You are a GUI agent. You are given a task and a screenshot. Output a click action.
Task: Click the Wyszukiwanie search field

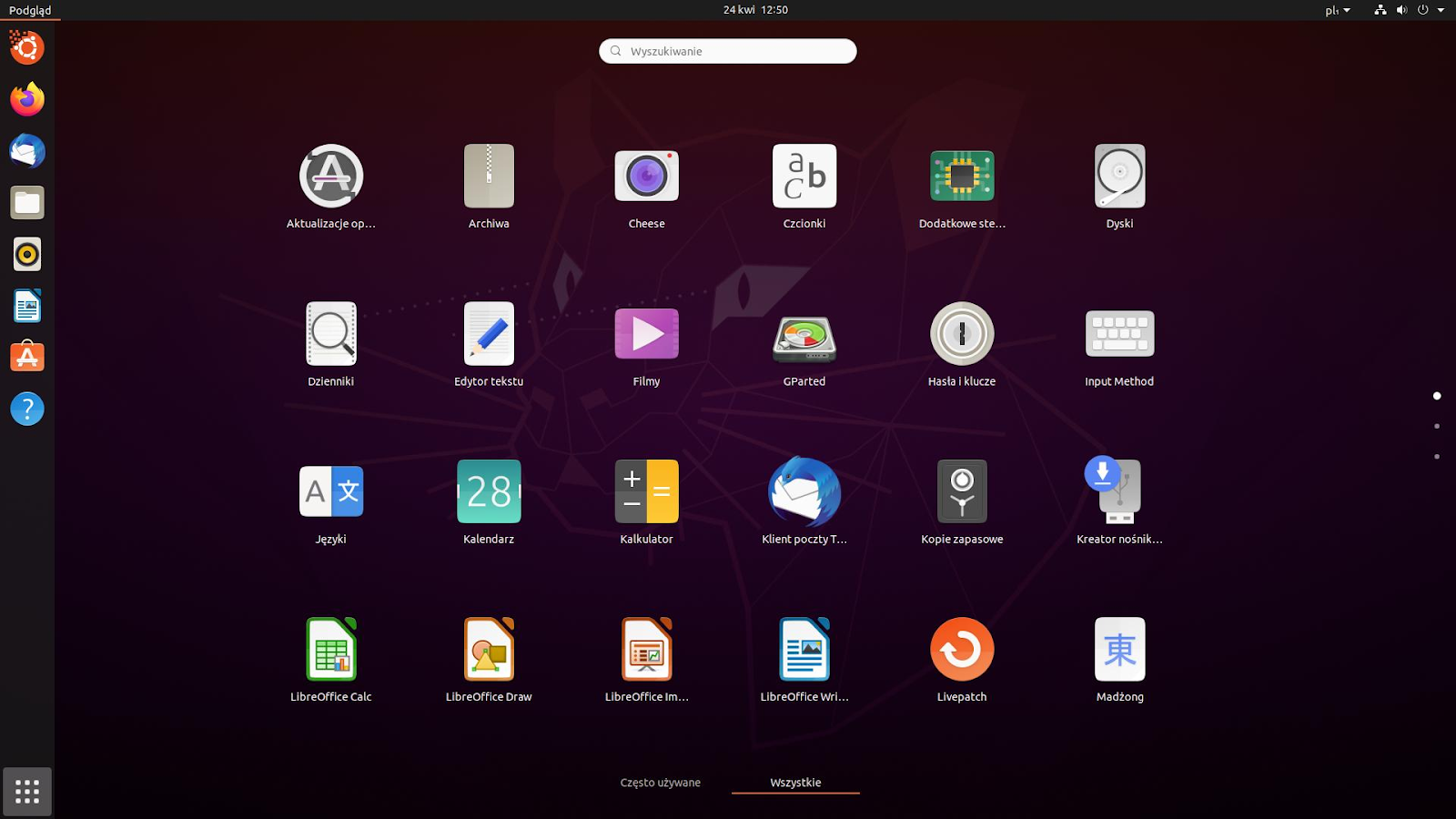tap(728, 51)
